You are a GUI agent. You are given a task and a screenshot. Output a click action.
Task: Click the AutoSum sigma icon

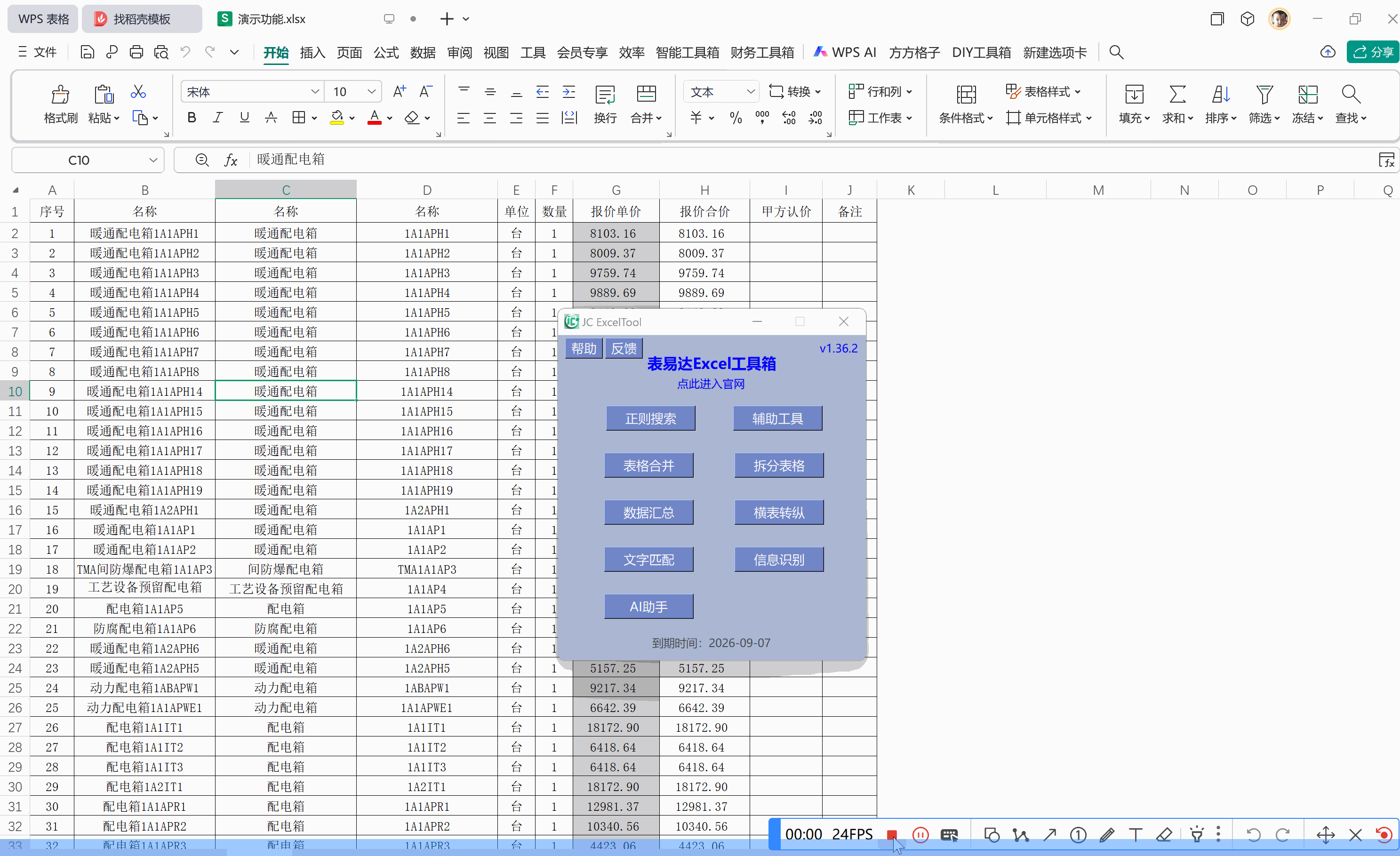coord(1177,94)
